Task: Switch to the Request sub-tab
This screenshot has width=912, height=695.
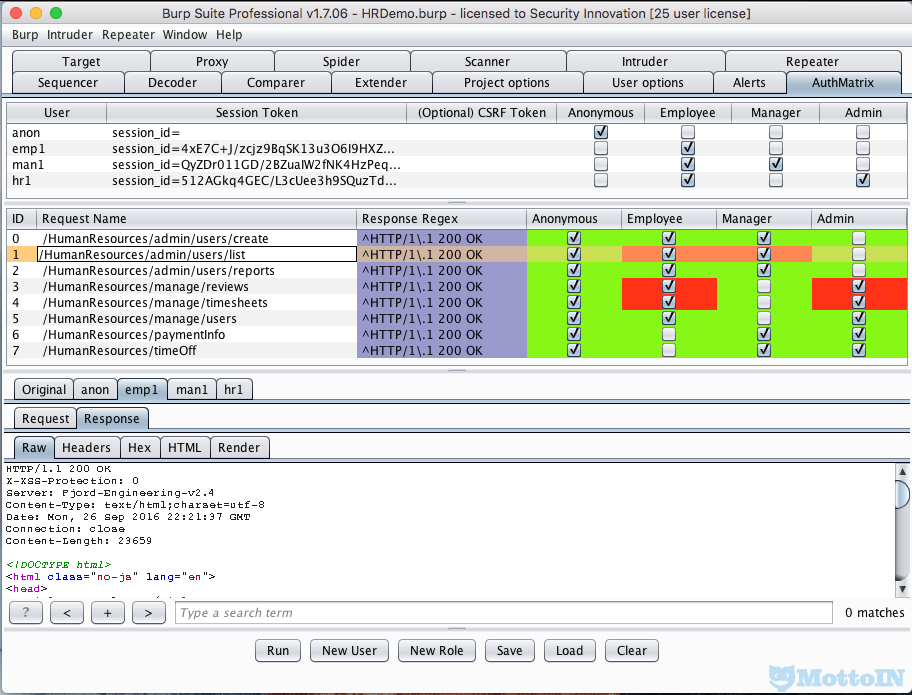Action: pos(45,419)
